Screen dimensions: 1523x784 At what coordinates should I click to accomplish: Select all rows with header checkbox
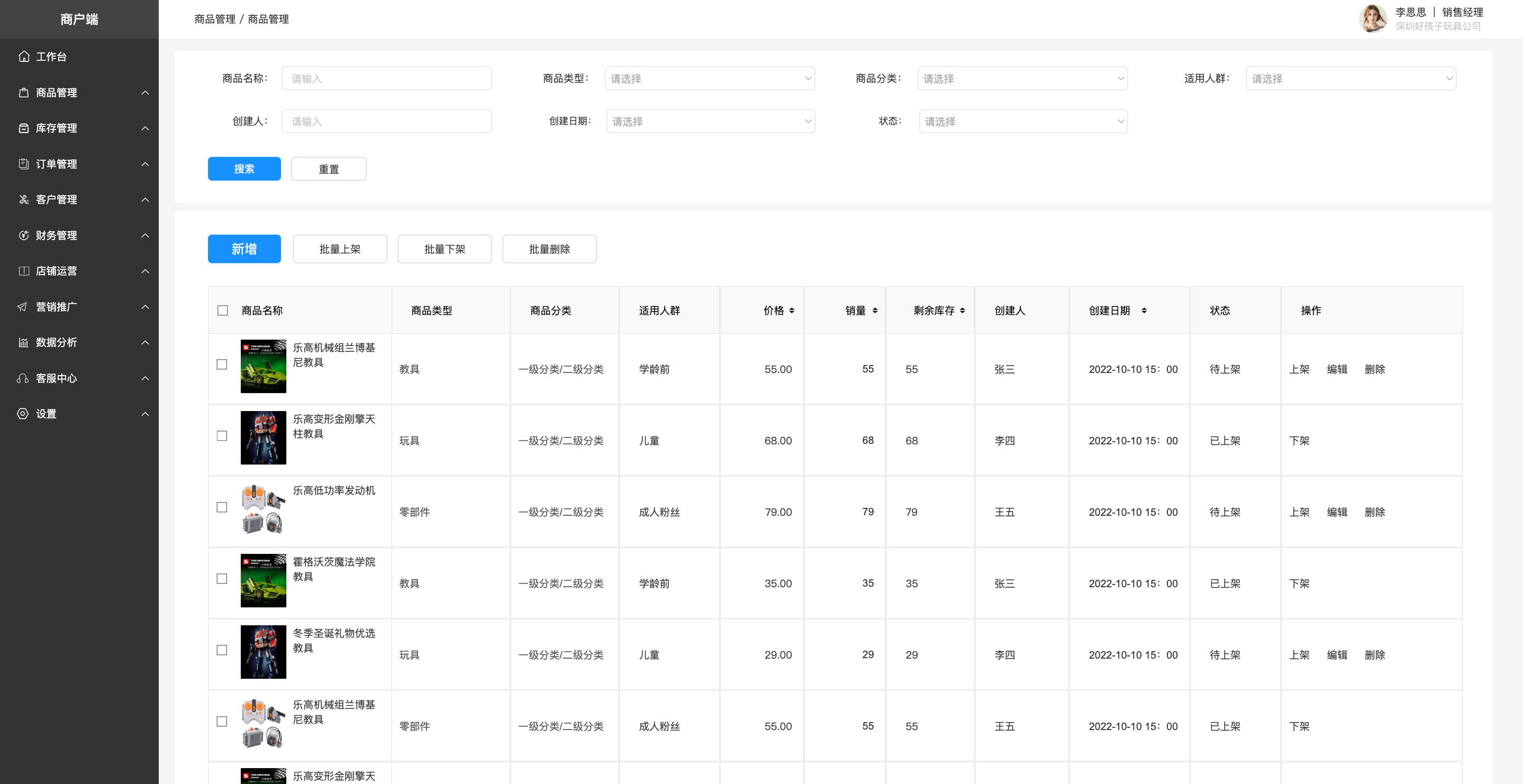click(223, 311)
